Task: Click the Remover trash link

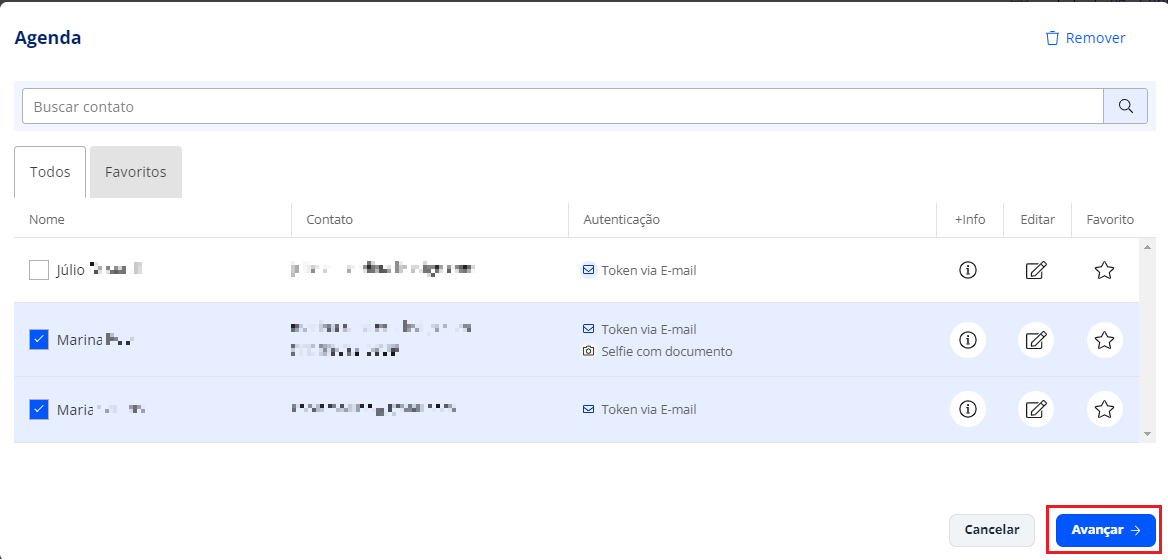Action: 1085,38
